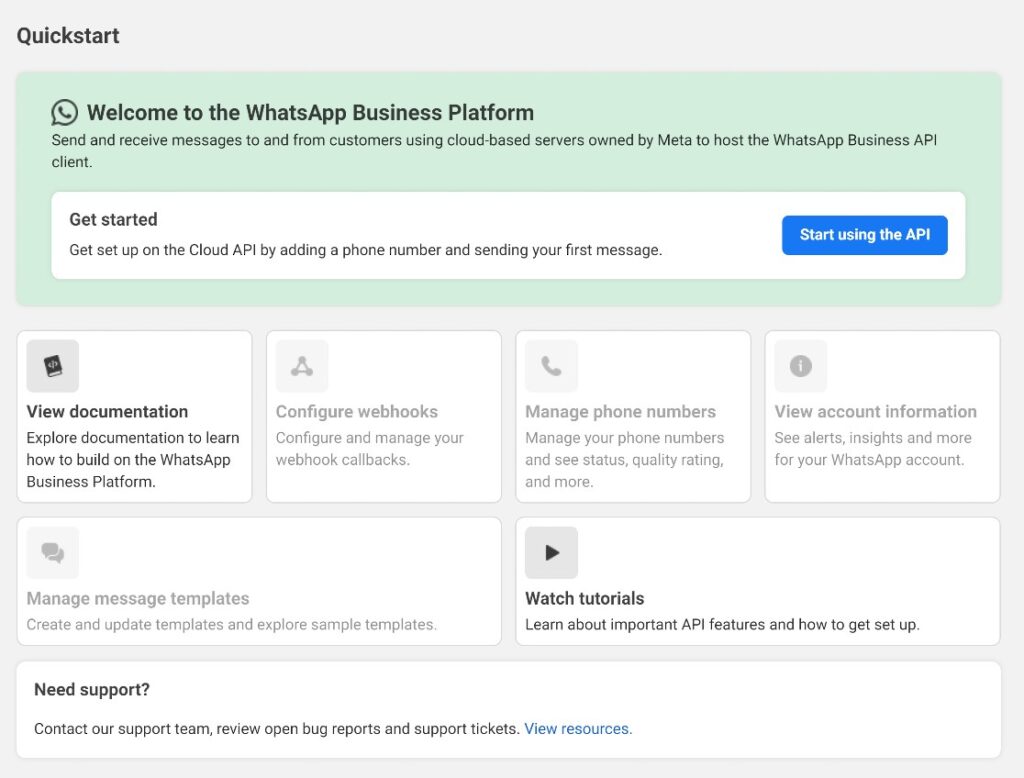The image size is (1024, 778).
Task: Click the Need support section heading
Action: tap(92, 690)
